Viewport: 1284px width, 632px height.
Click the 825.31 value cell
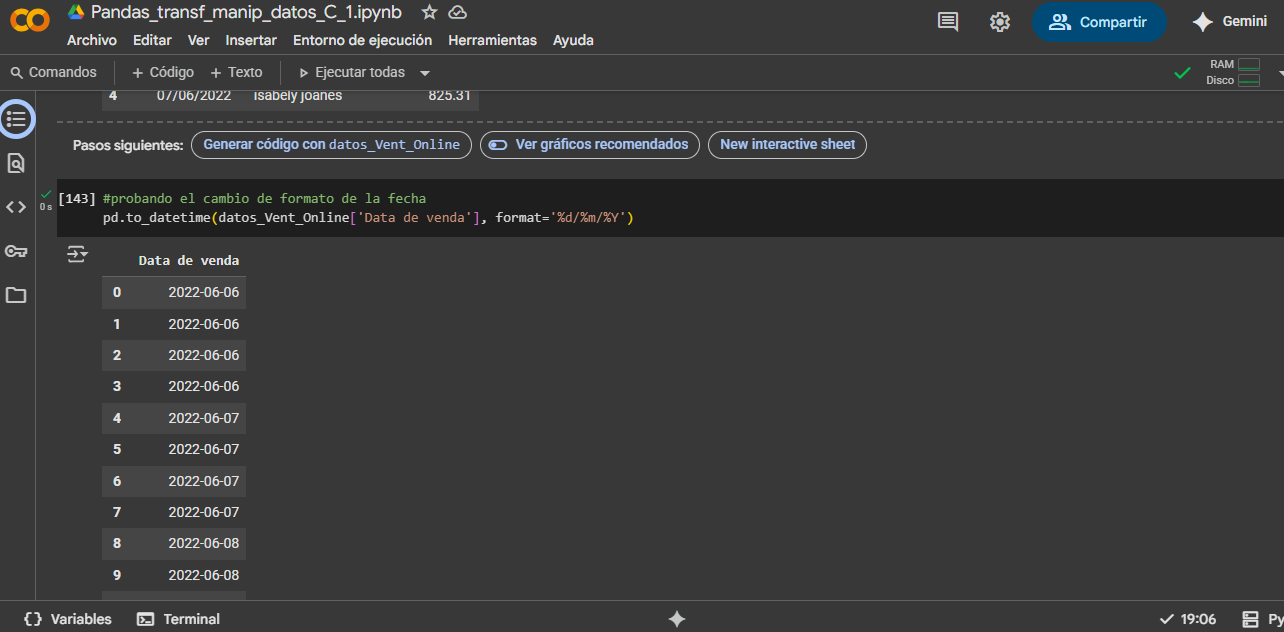[449, 96]
